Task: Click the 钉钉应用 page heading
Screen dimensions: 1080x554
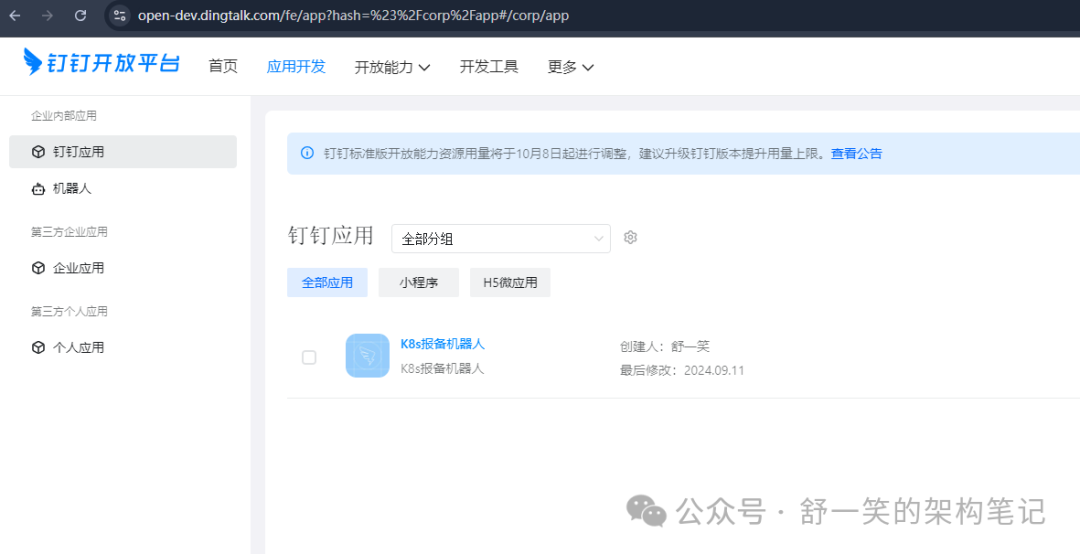Action: (x=331, y=236)
